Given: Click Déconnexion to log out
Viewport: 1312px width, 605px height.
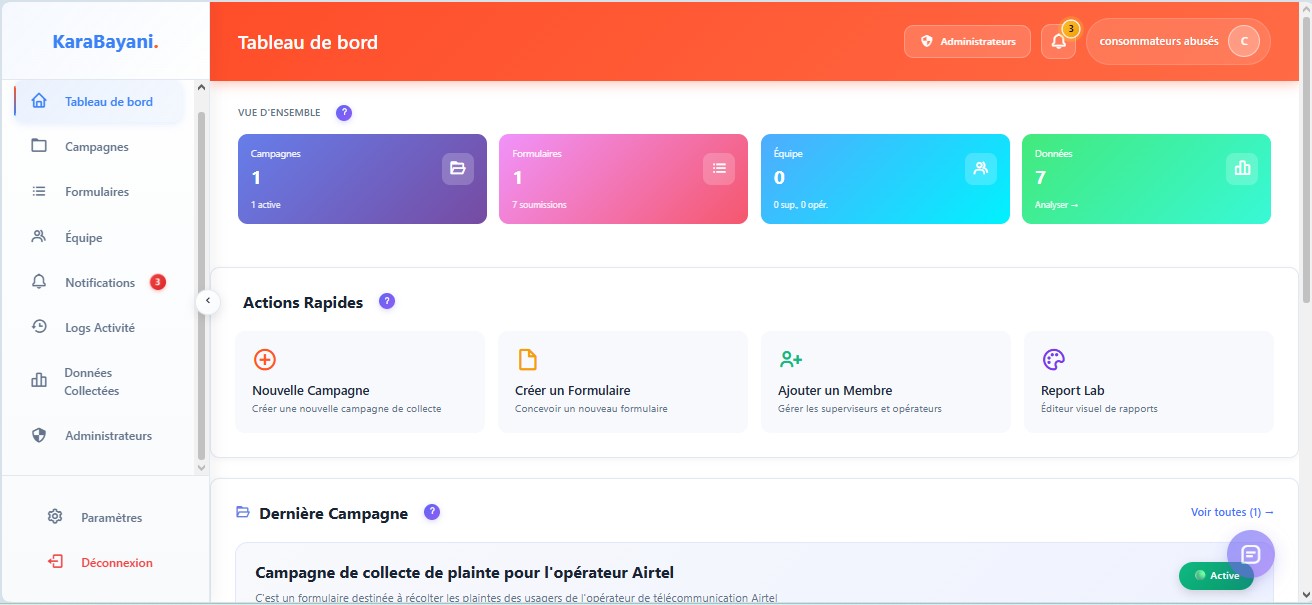Looking at the screenshot, I should [x=116, y=563].
